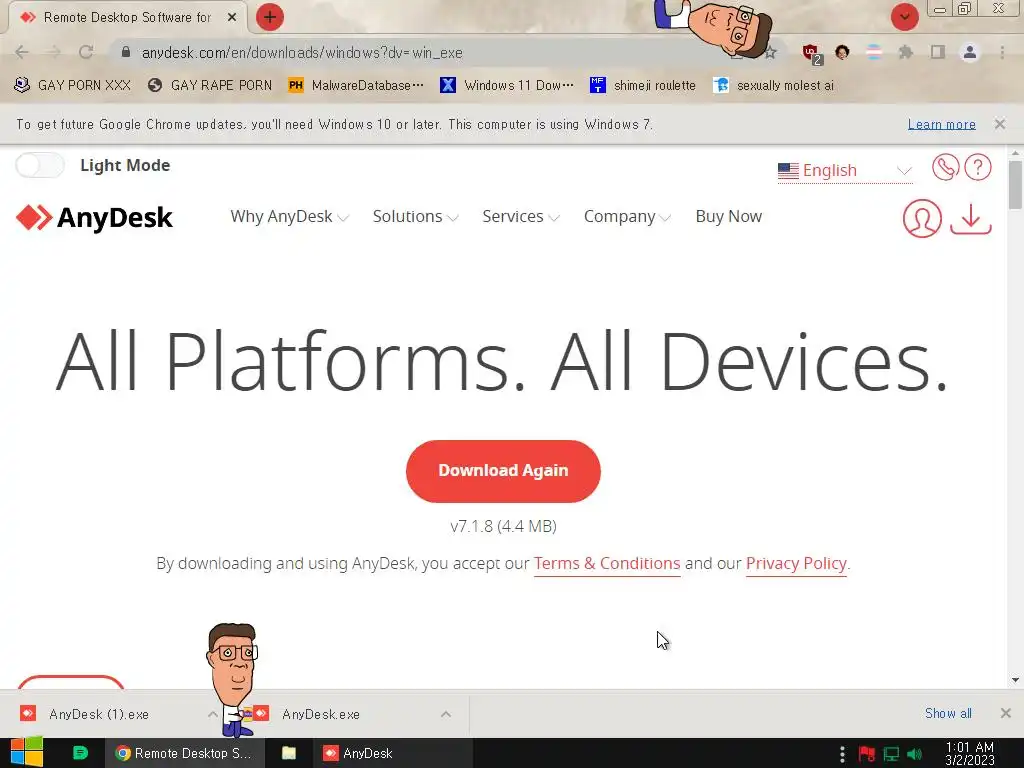Open the uBlock Origin extension icon
The image size is (1024, 768).
811,53
